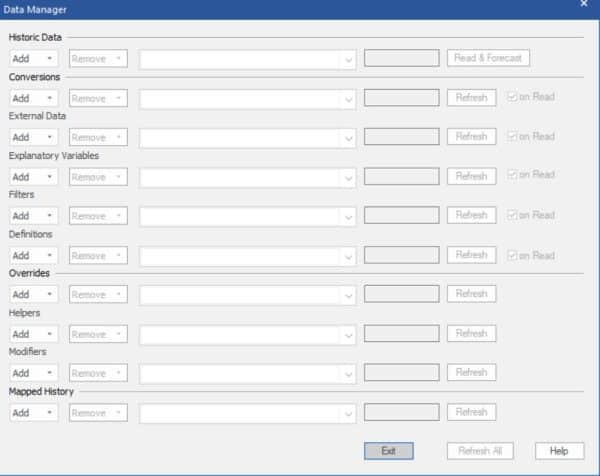Open the Mapped History Add dropdown
The width and height of the screenshot is (600, 476).
point(34,412)
